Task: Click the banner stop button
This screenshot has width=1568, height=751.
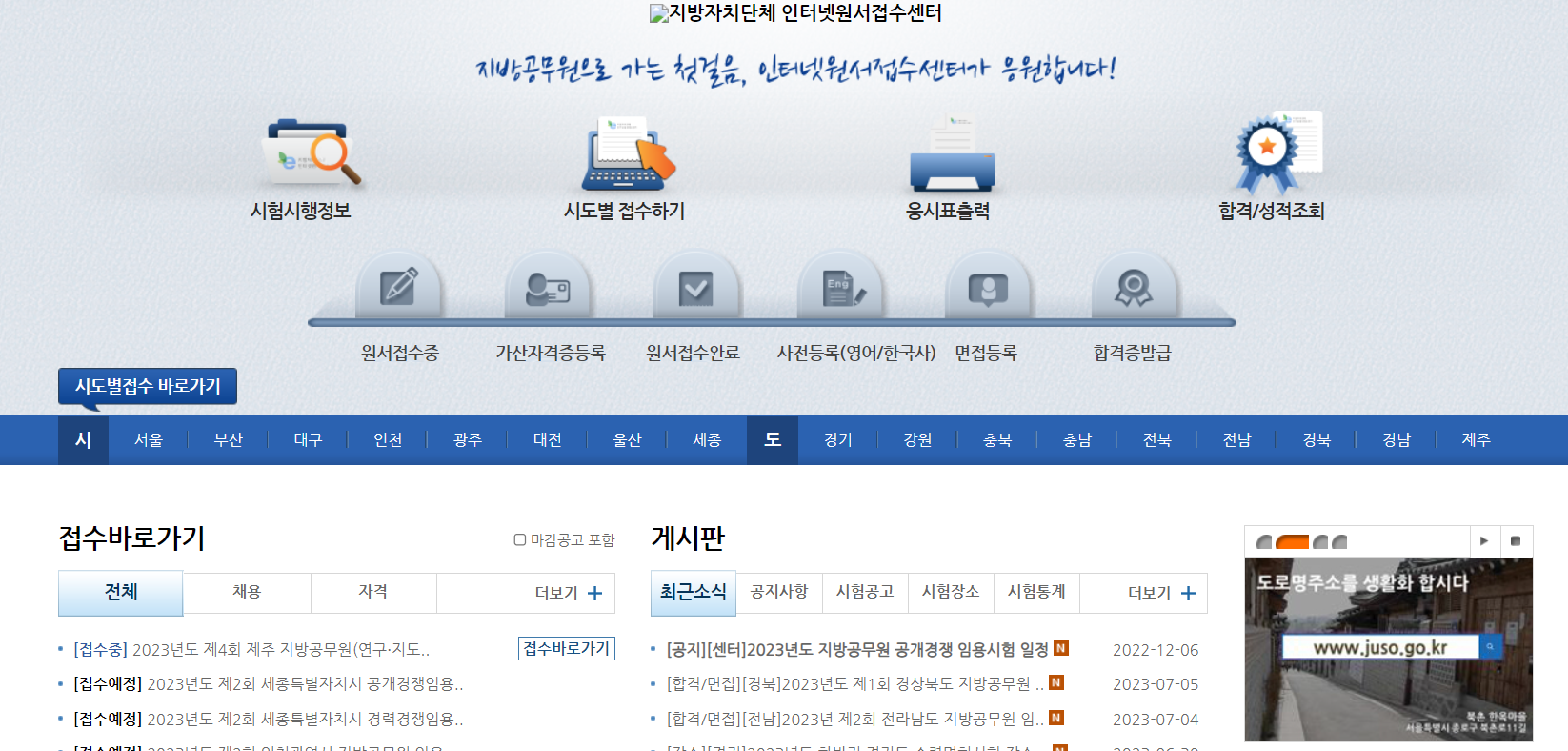Action: tap(1516, 541)
